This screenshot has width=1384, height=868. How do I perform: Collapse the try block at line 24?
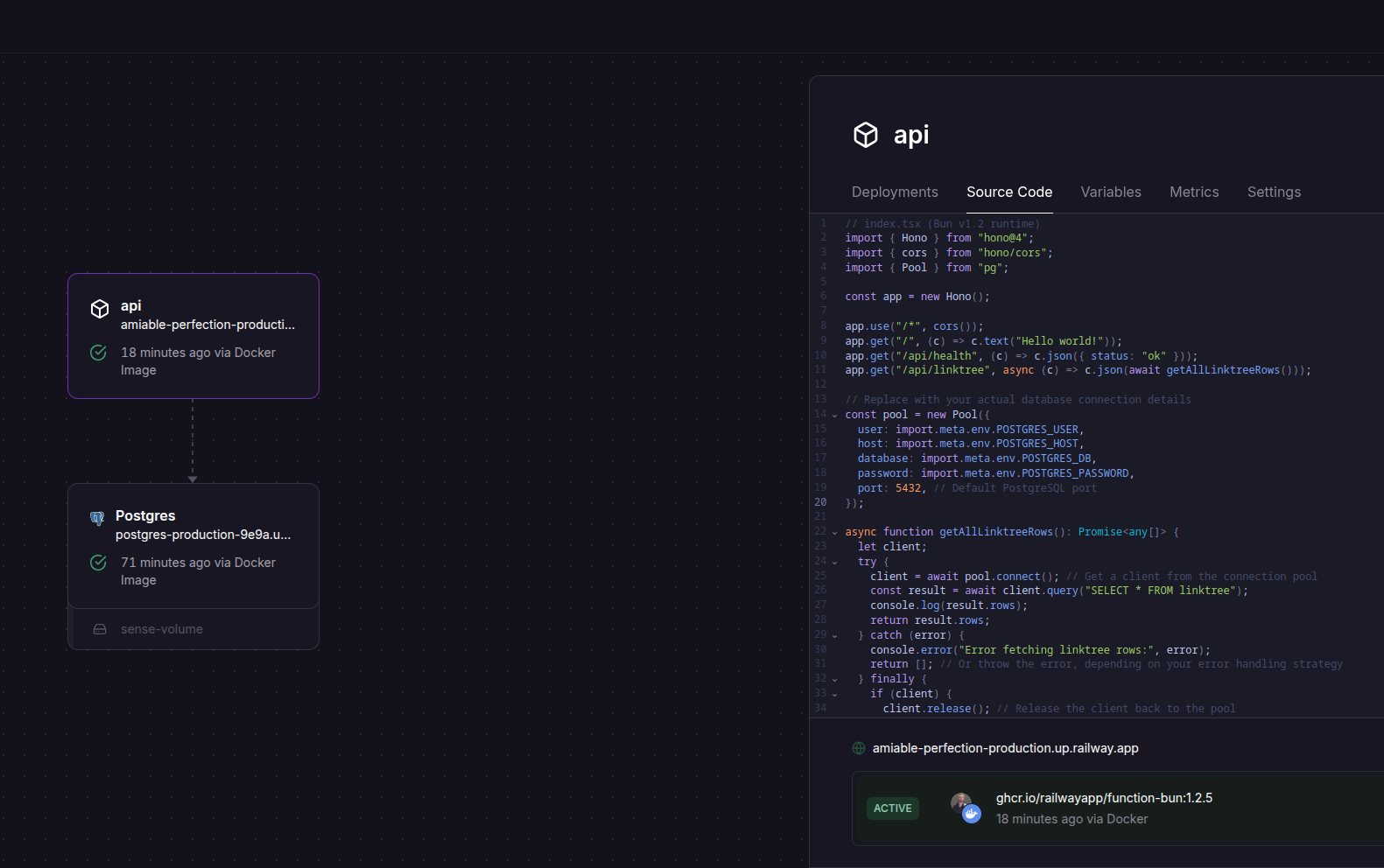click(835, 562)
